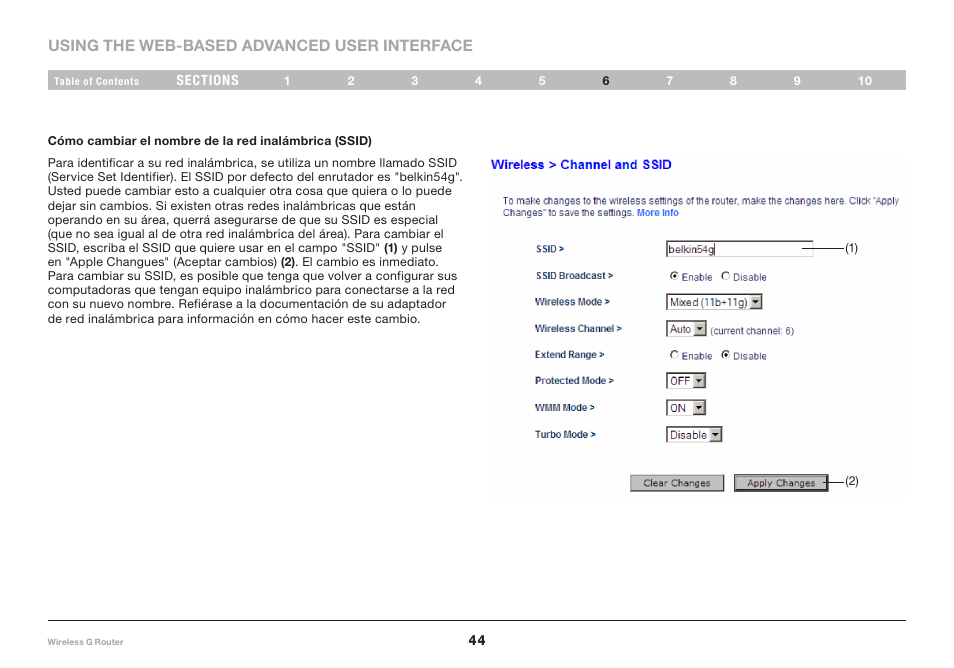954x668 pixels.
Task: Click the 'Wireless Channel >' label
Action: point(578,329)
